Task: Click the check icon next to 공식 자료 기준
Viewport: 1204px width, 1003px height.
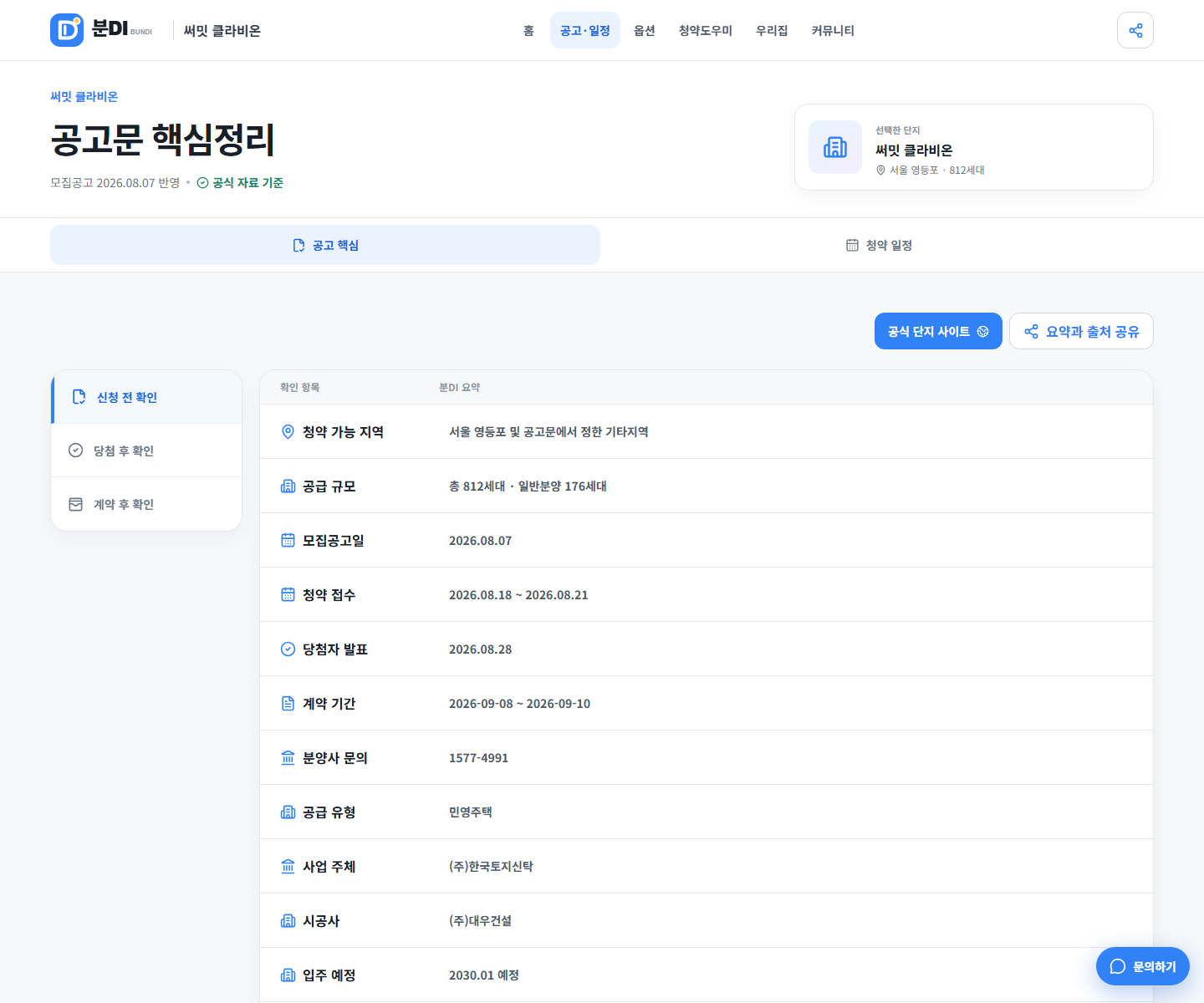Action: pos(202,183)
